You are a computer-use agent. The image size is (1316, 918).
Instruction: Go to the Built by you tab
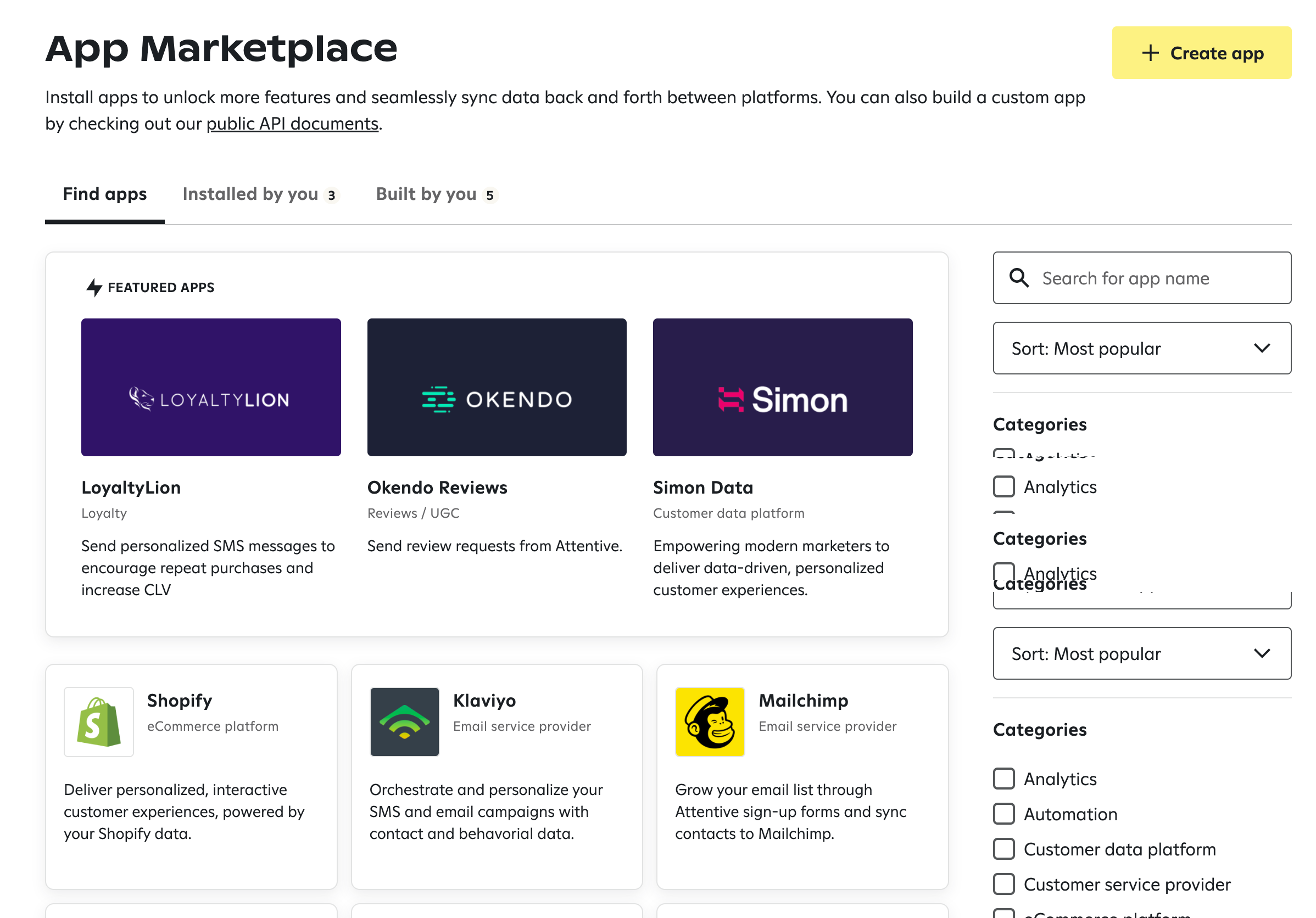coord(437,194)
